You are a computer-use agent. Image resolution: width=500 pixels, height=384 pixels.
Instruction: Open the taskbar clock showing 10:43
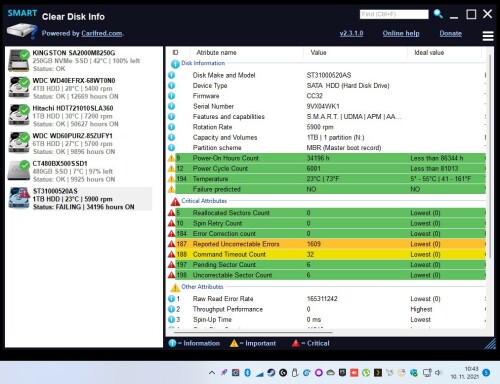pyautogui.click(x=465, y=373)
